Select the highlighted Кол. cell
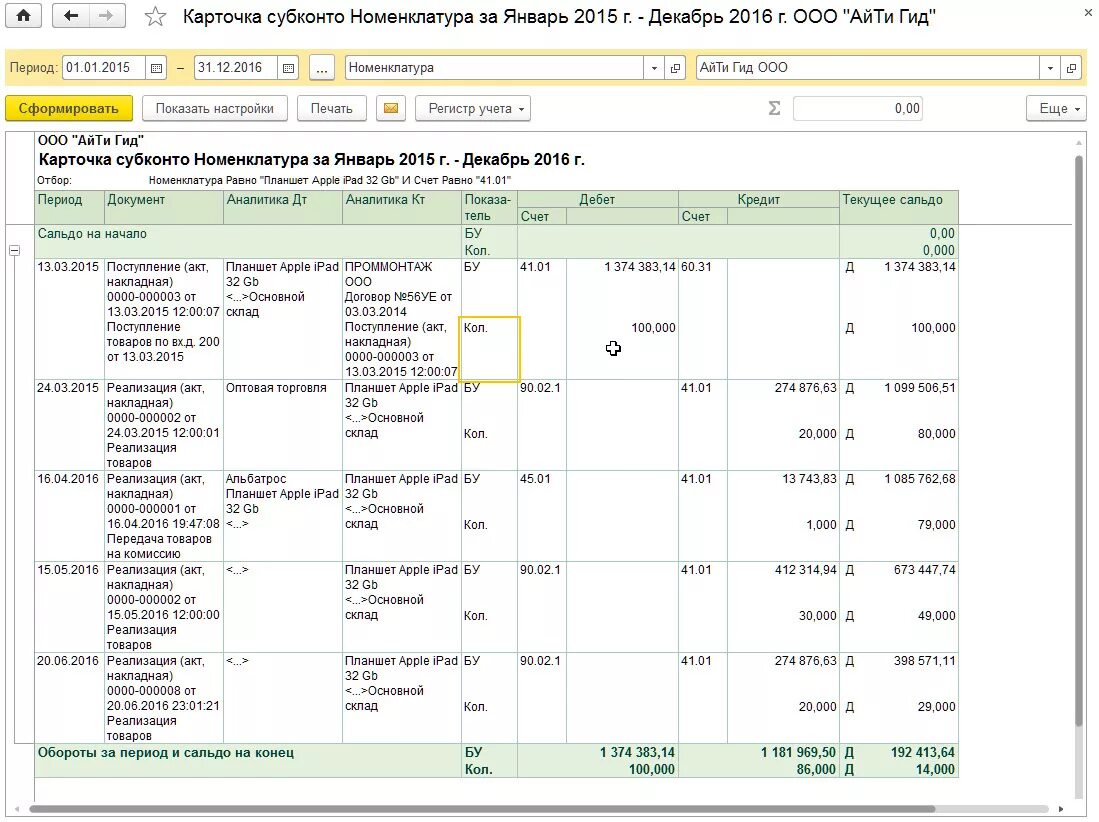 (489, 349)
